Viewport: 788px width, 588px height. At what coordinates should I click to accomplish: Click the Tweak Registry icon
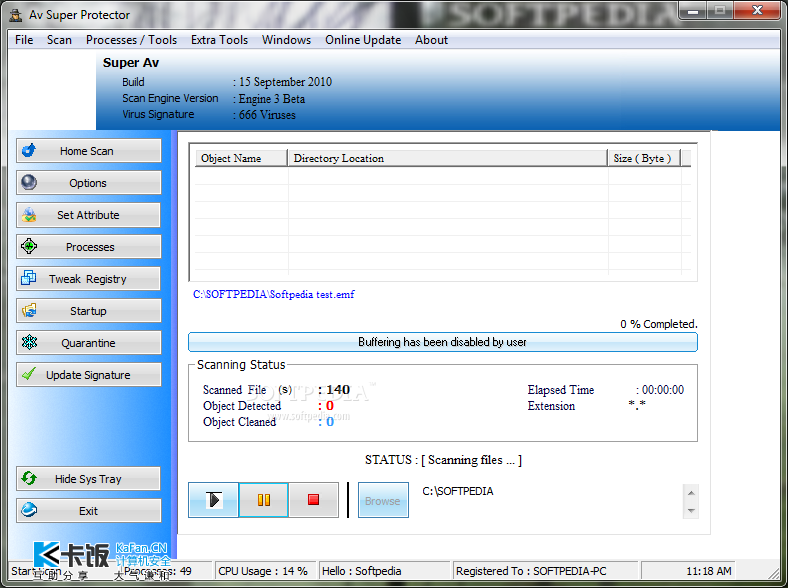pyautogui.click(x=29, y=278)
